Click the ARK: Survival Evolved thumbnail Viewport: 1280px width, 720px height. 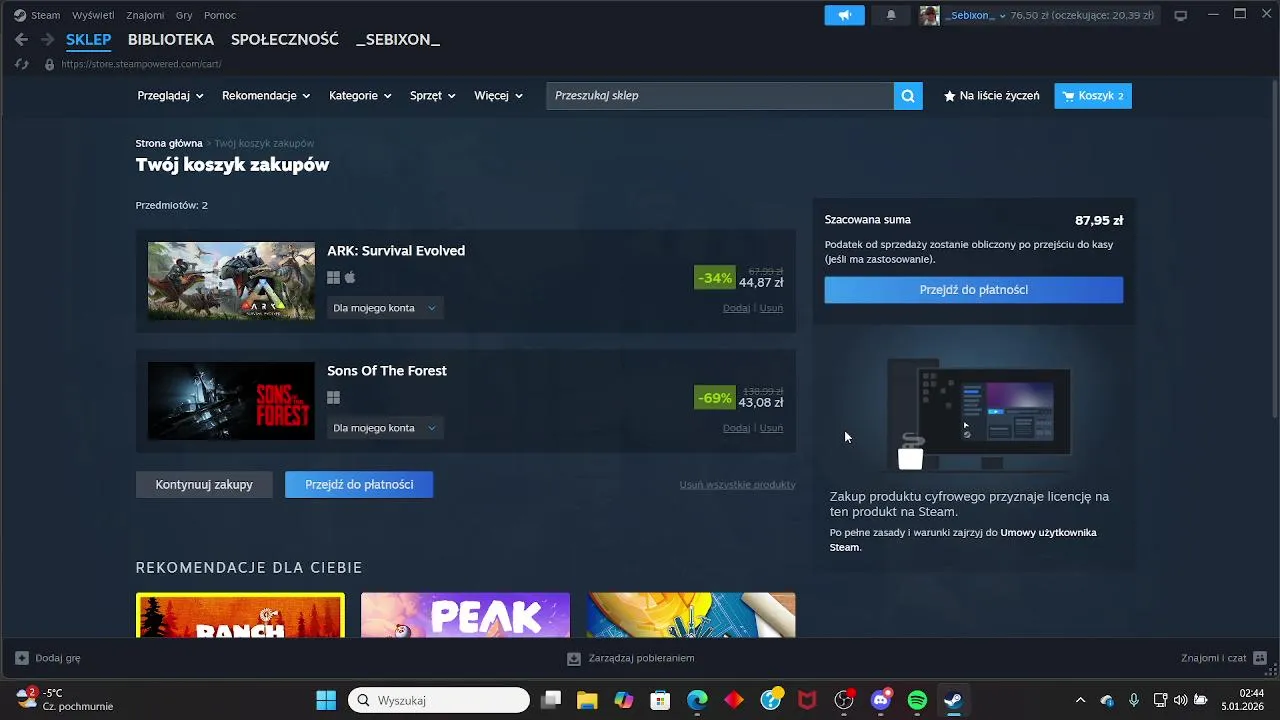coord(231,281)
